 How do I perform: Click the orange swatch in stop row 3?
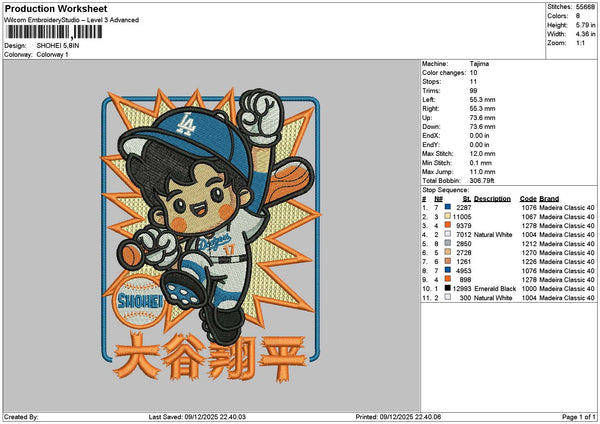pyautogui.click(x=447, y=225)
